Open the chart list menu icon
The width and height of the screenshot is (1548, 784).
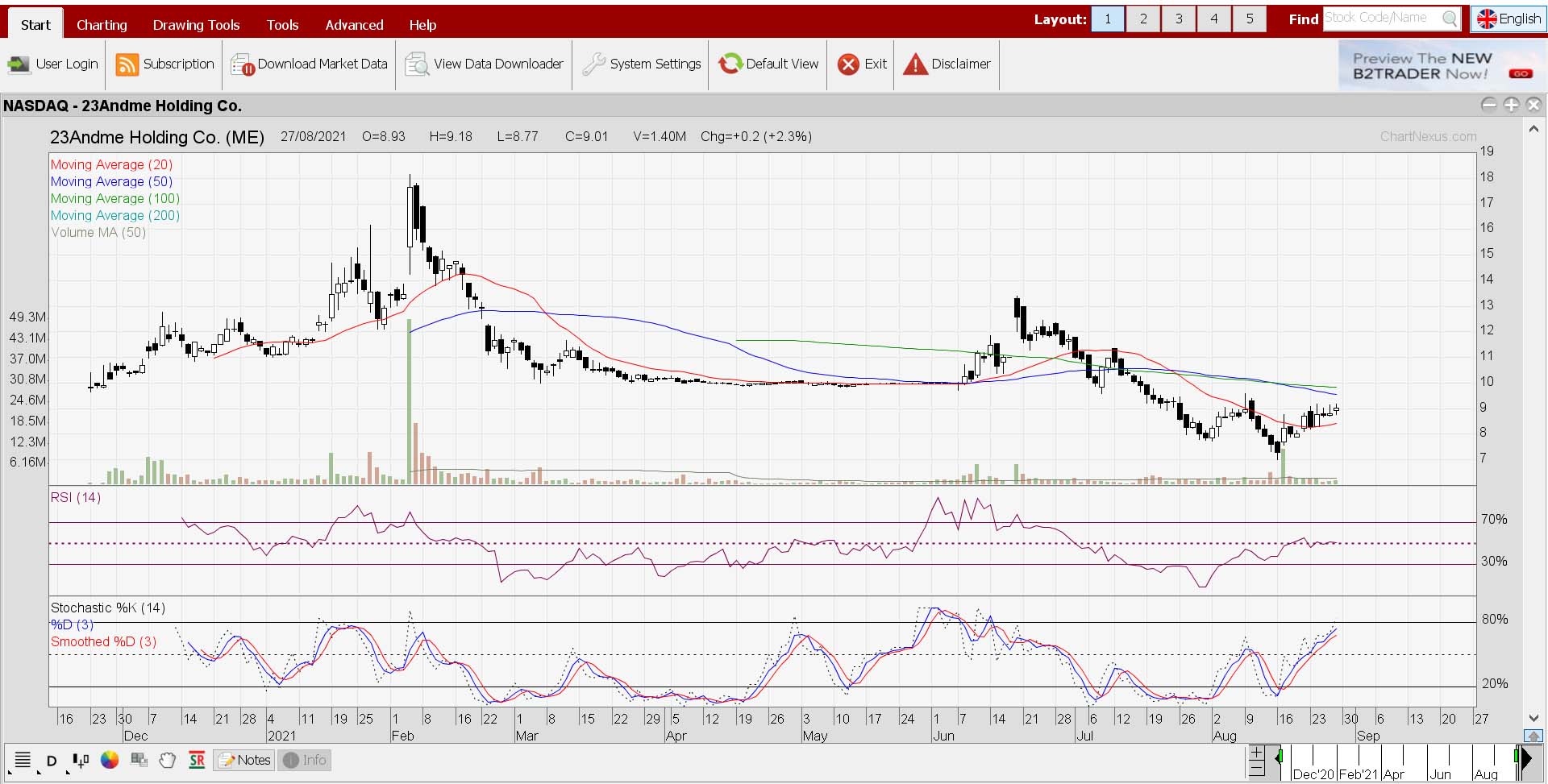point(23,760)
